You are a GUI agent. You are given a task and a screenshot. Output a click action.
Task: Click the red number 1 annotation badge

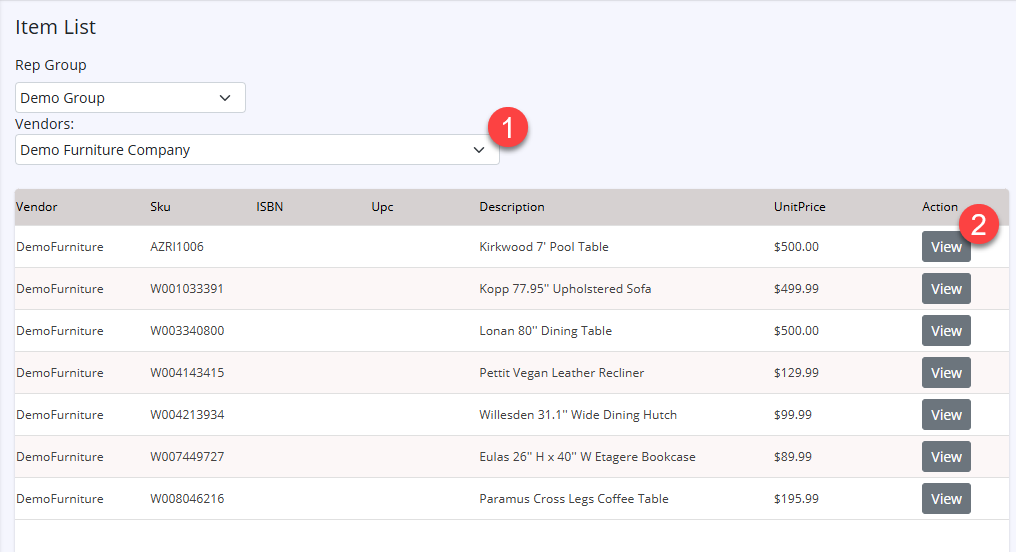[x=507, y=129]
